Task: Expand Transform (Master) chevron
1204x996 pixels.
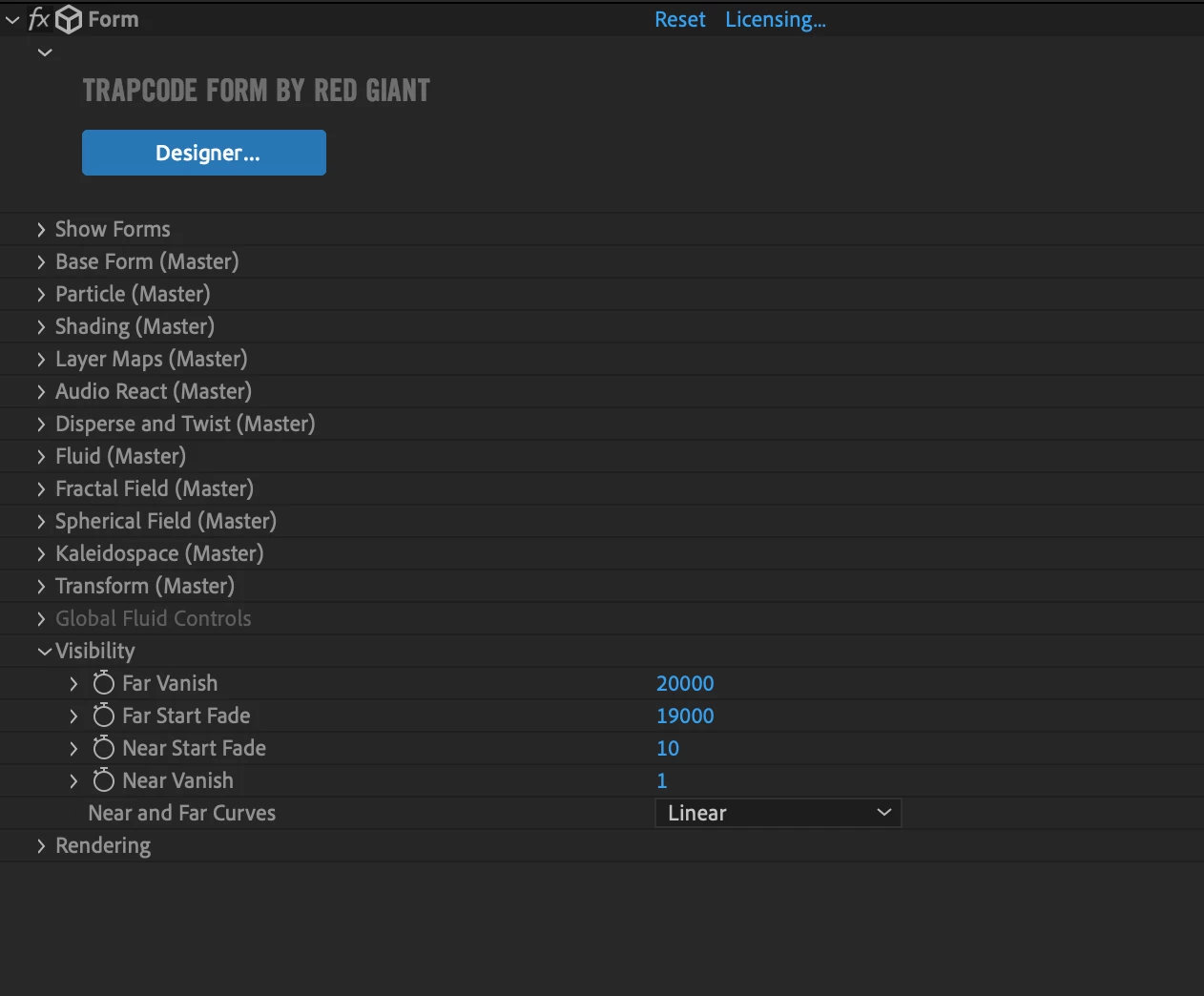Action: point(41,587)
